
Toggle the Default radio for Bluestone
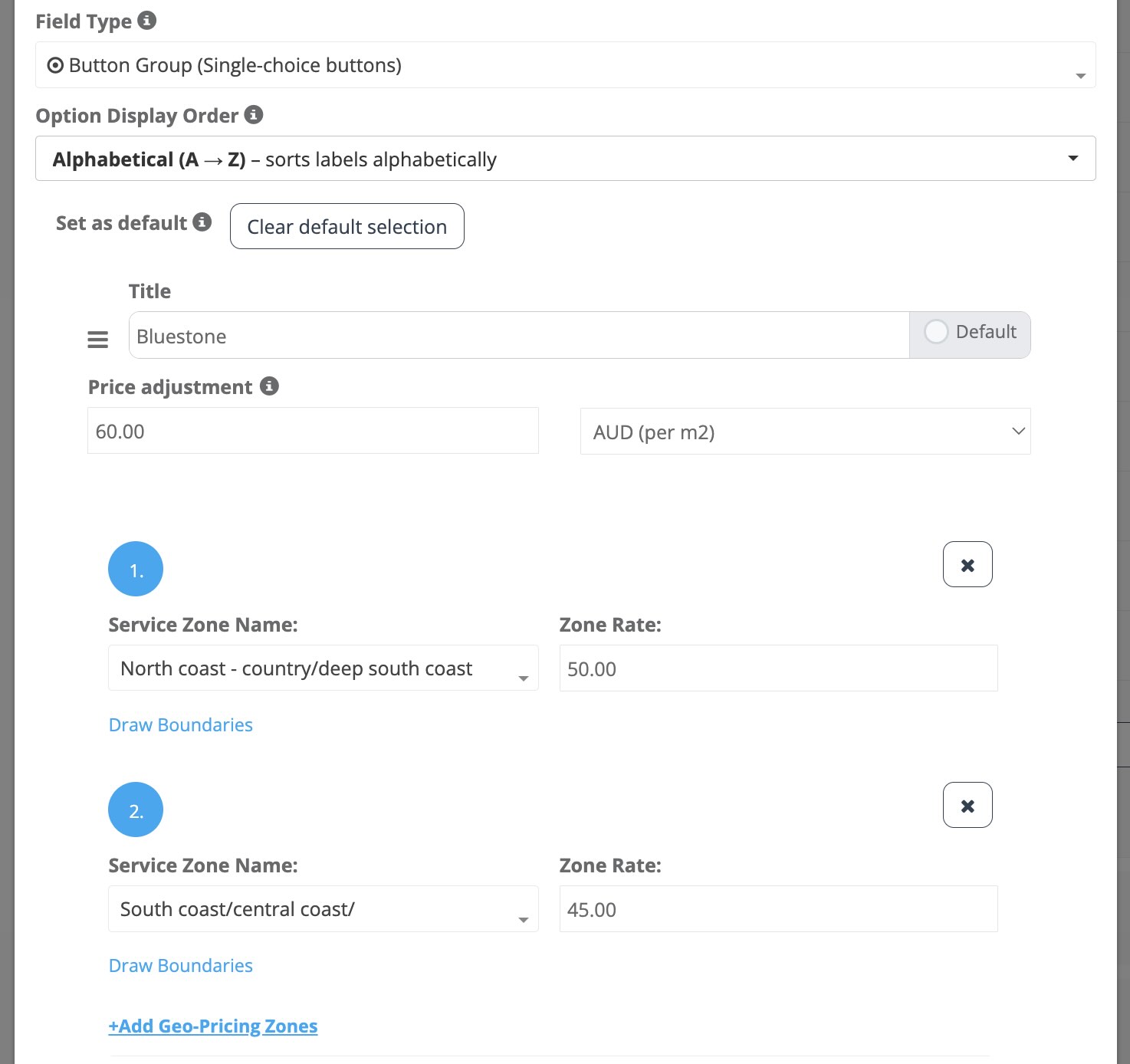click(936, 332)
